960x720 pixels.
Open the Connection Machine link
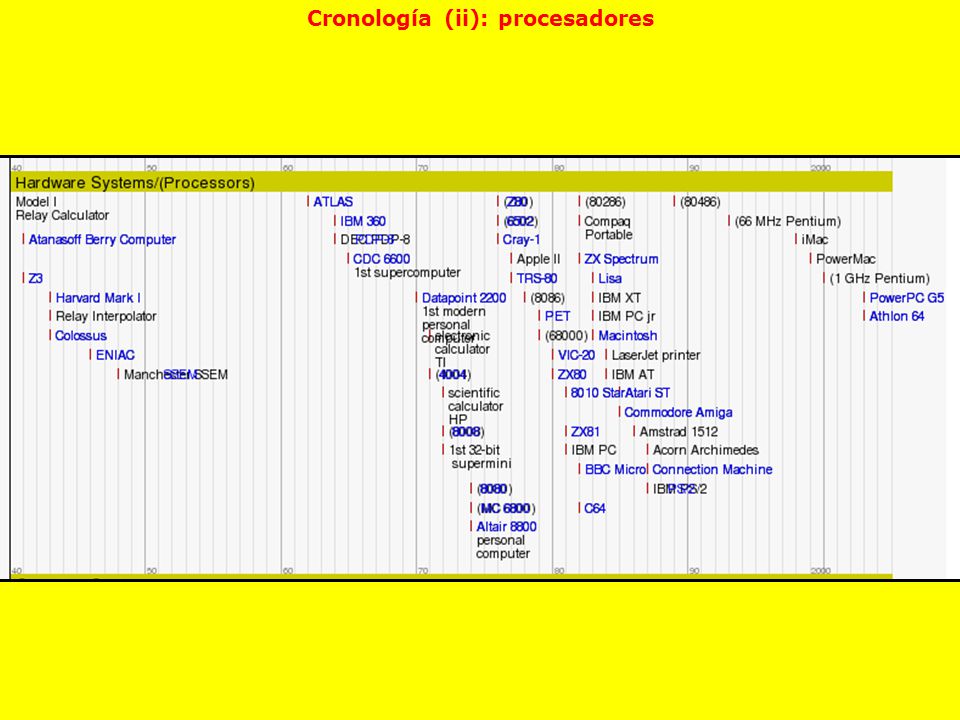click(712, 470)
